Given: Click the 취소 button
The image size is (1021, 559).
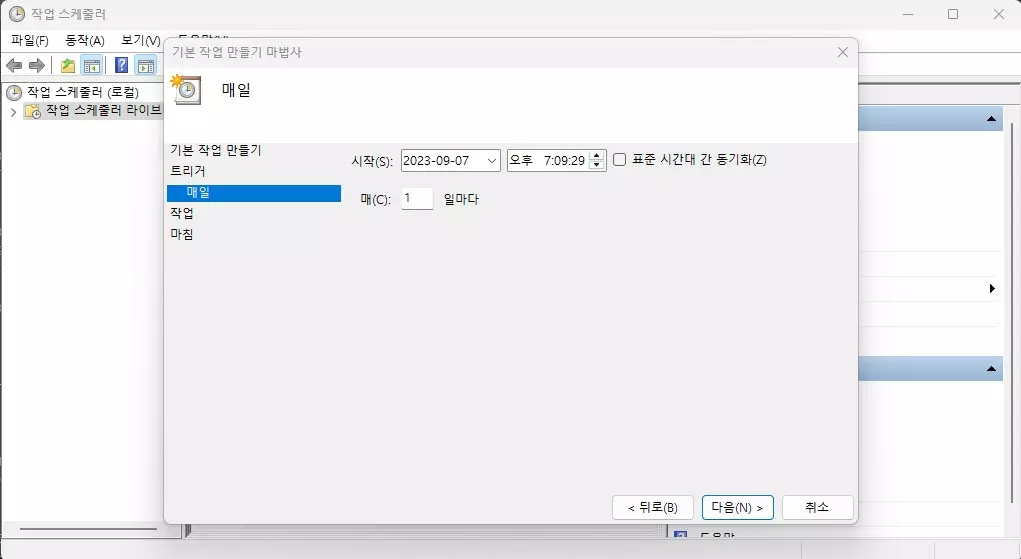Looking at the screenshot, I should pyautogui.click(x=817, y=508).
